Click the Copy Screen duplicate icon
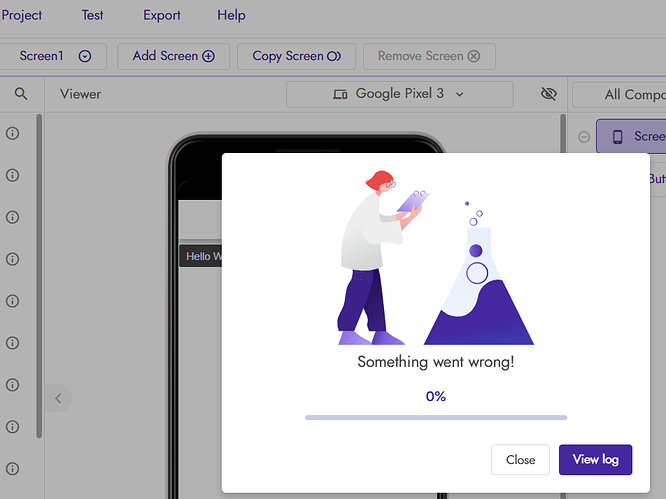 [x=334, y=57]
